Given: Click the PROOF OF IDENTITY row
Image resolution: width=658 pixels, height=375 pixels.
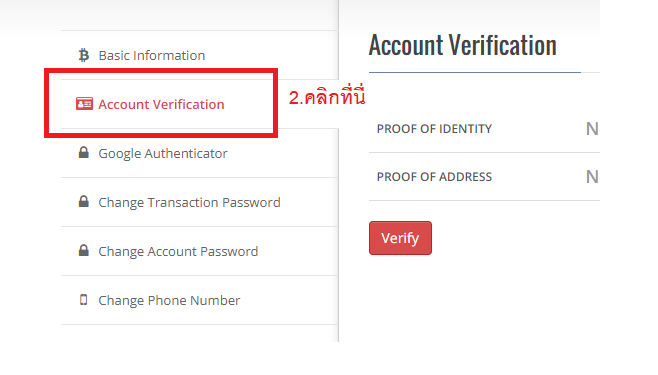Looking at the screenshot, I should 484,129.
